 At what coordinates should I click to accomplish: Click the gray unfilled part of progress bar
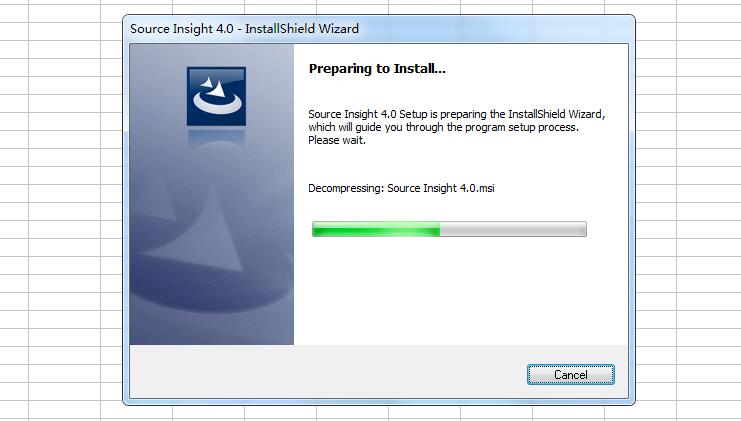[513, 229]
